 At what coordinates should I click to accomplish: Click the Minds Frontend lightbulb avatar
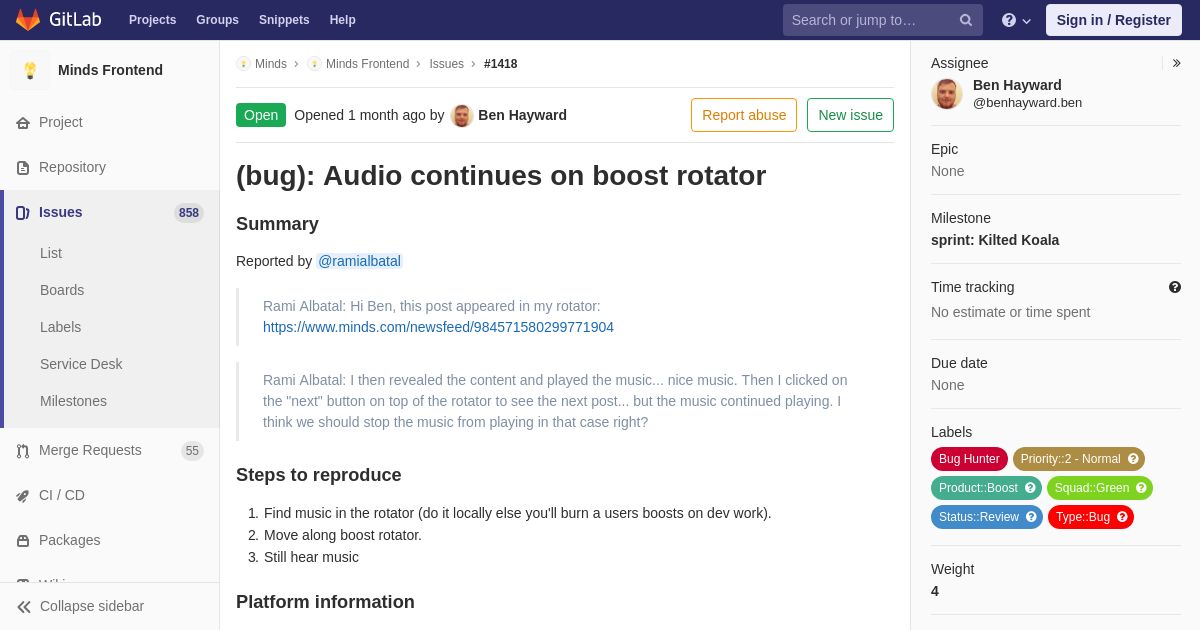(x=30, y=70)
